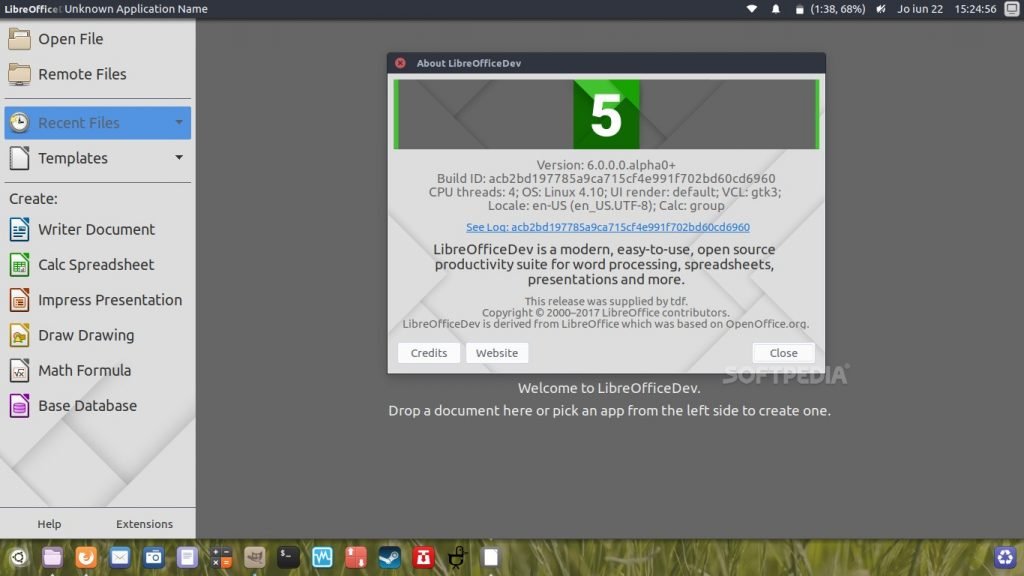Expand the Recent Files dropdown arrow
The image size is (1024, 576).
point(178,122)
